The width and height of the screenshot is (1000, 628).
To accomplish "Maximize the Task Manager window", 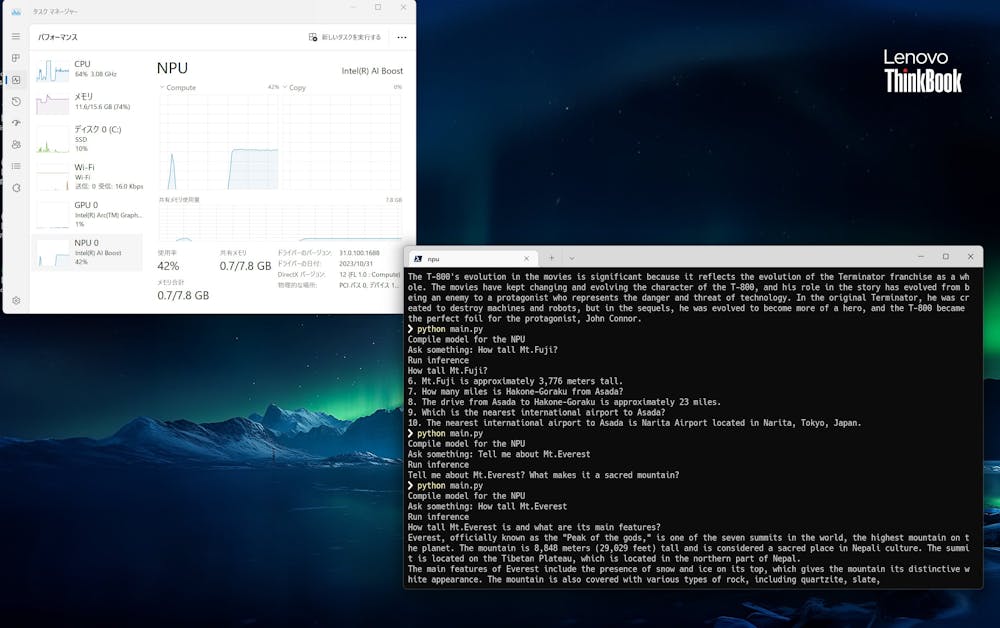I will [x=378, y=8].
